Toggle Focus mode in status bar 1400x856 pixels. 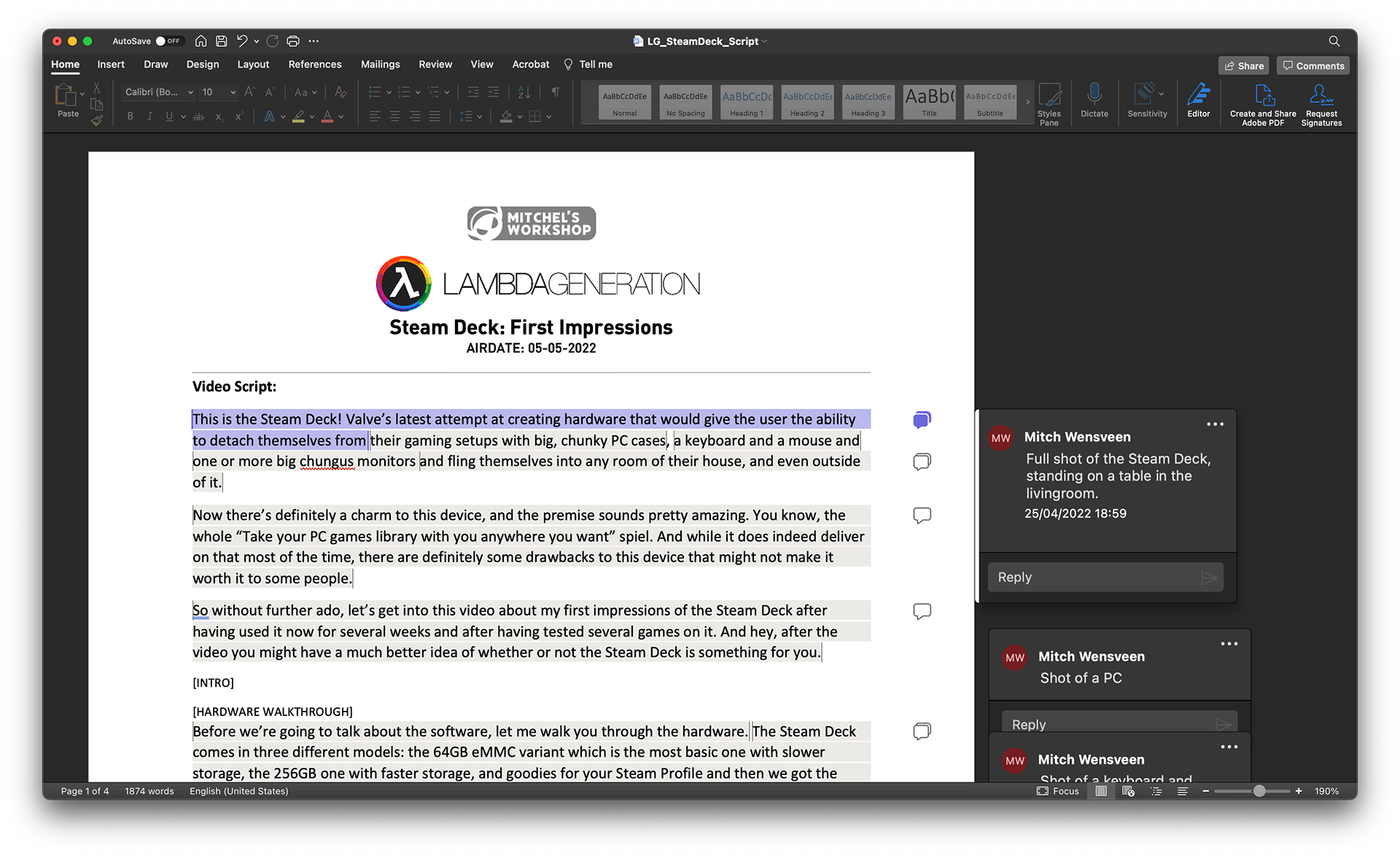(1057, 791)
